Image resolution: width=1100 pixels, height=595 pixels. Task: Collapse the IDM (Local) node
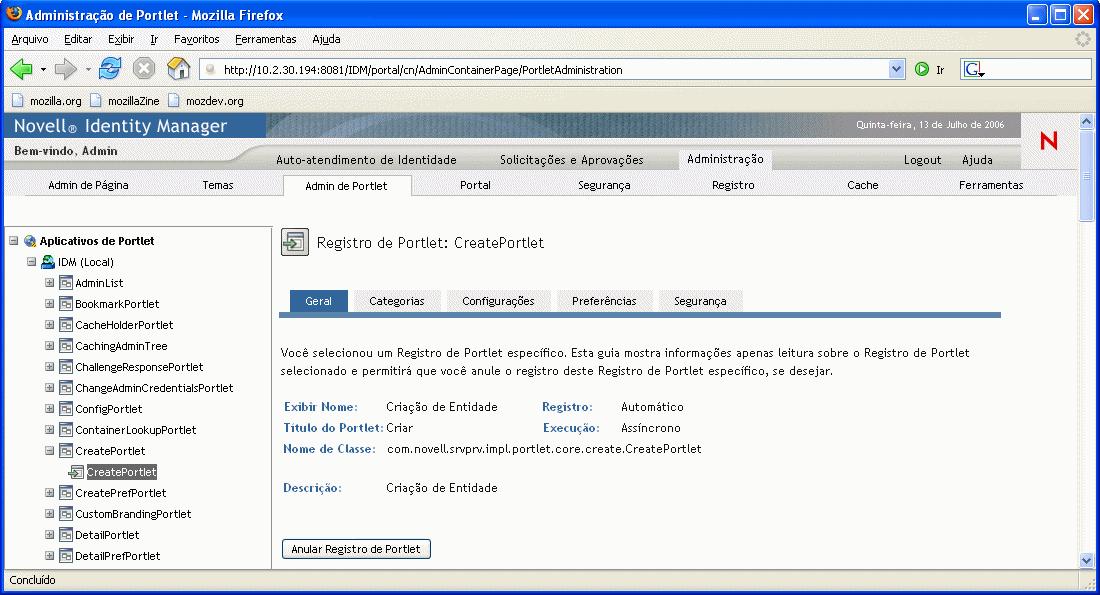coord(32,262)
